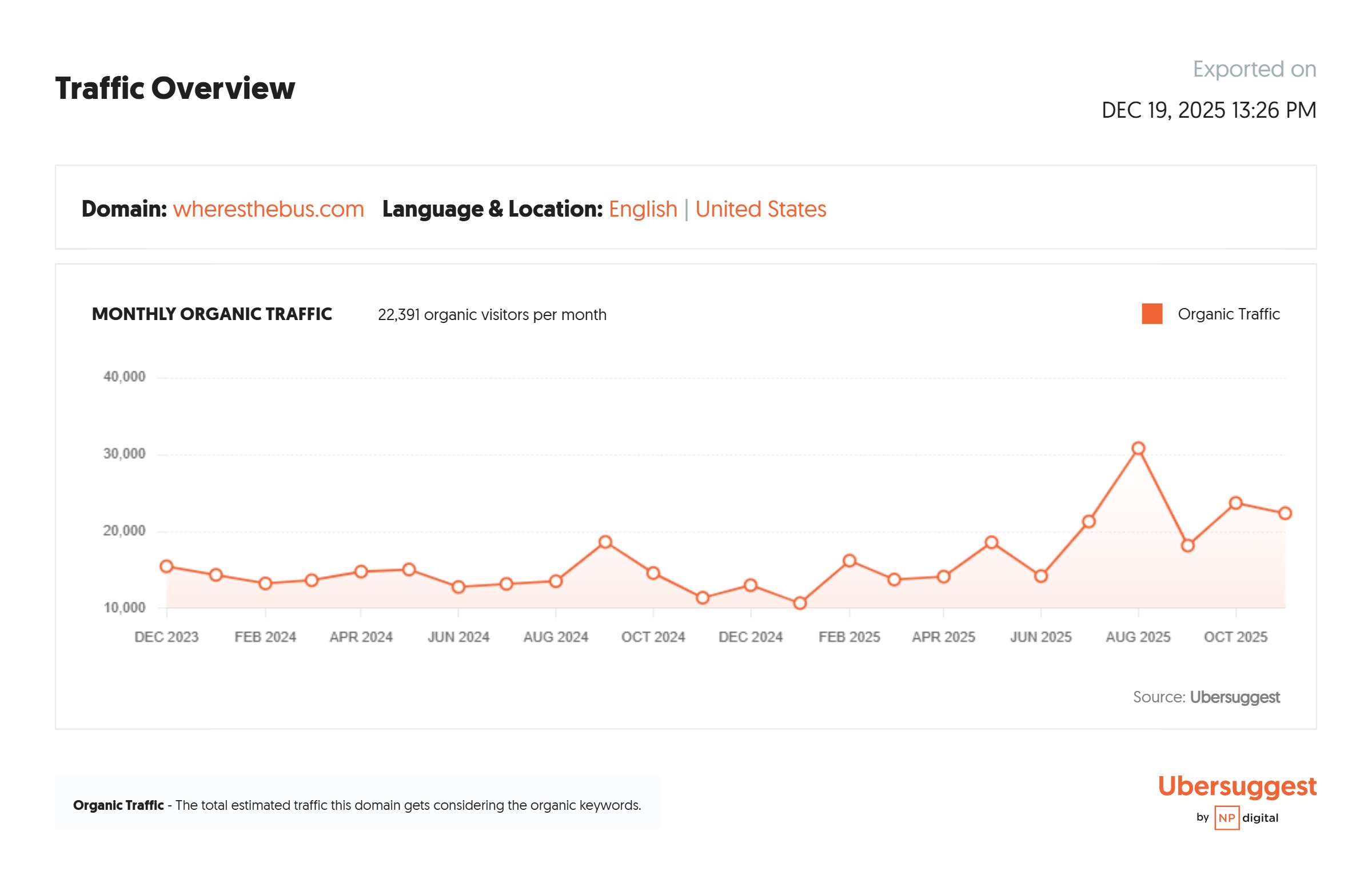Click the Ubersuggest source link

click(1234, 697)
